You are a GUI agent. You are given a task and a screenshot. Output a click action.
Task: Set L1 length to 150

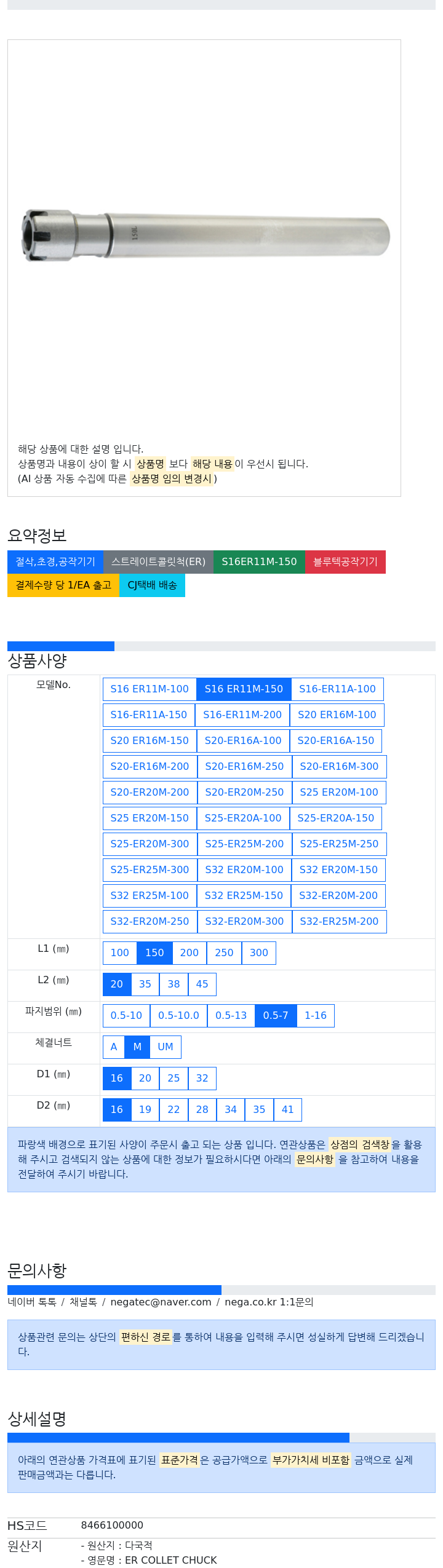pos(154,953)
